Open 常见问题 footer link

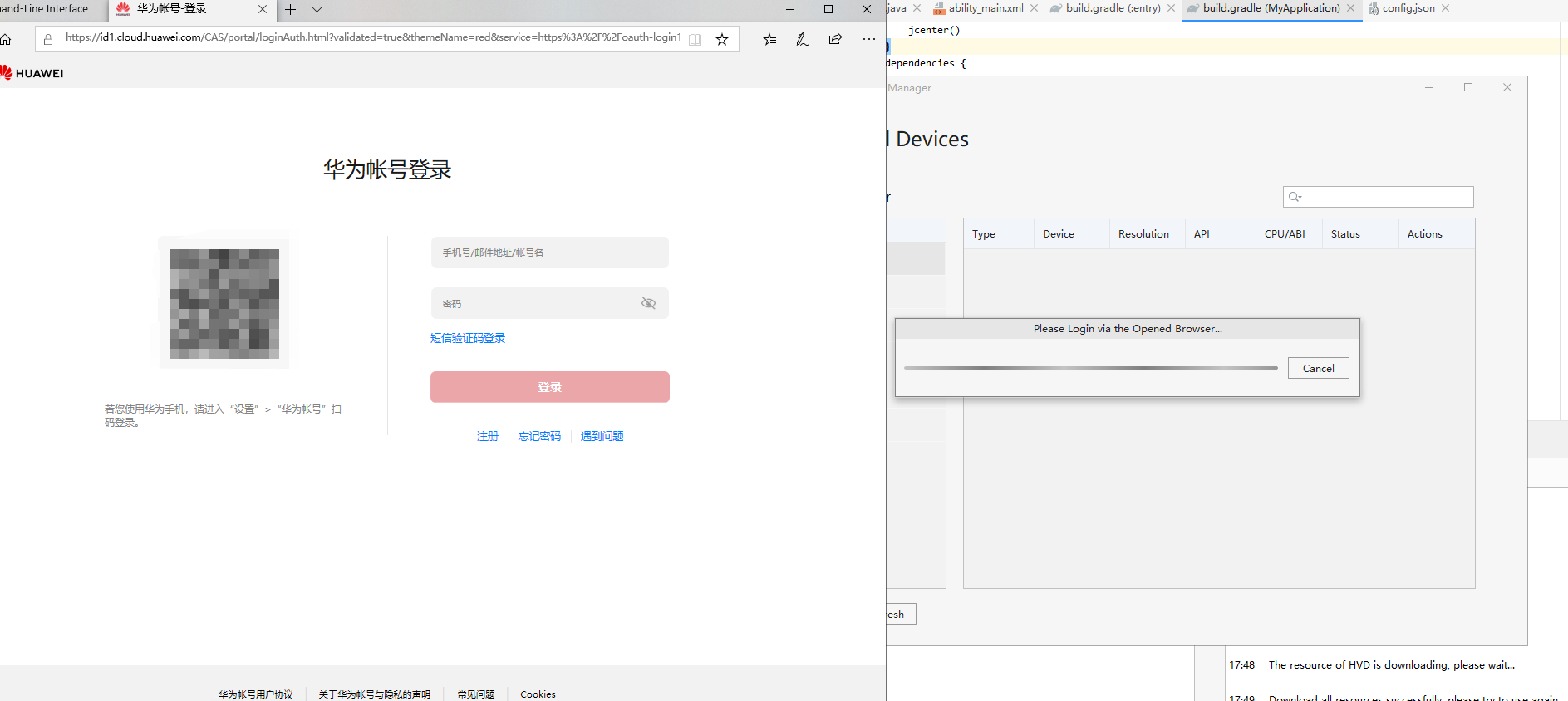pyautogui.click(x=476, y=694)
